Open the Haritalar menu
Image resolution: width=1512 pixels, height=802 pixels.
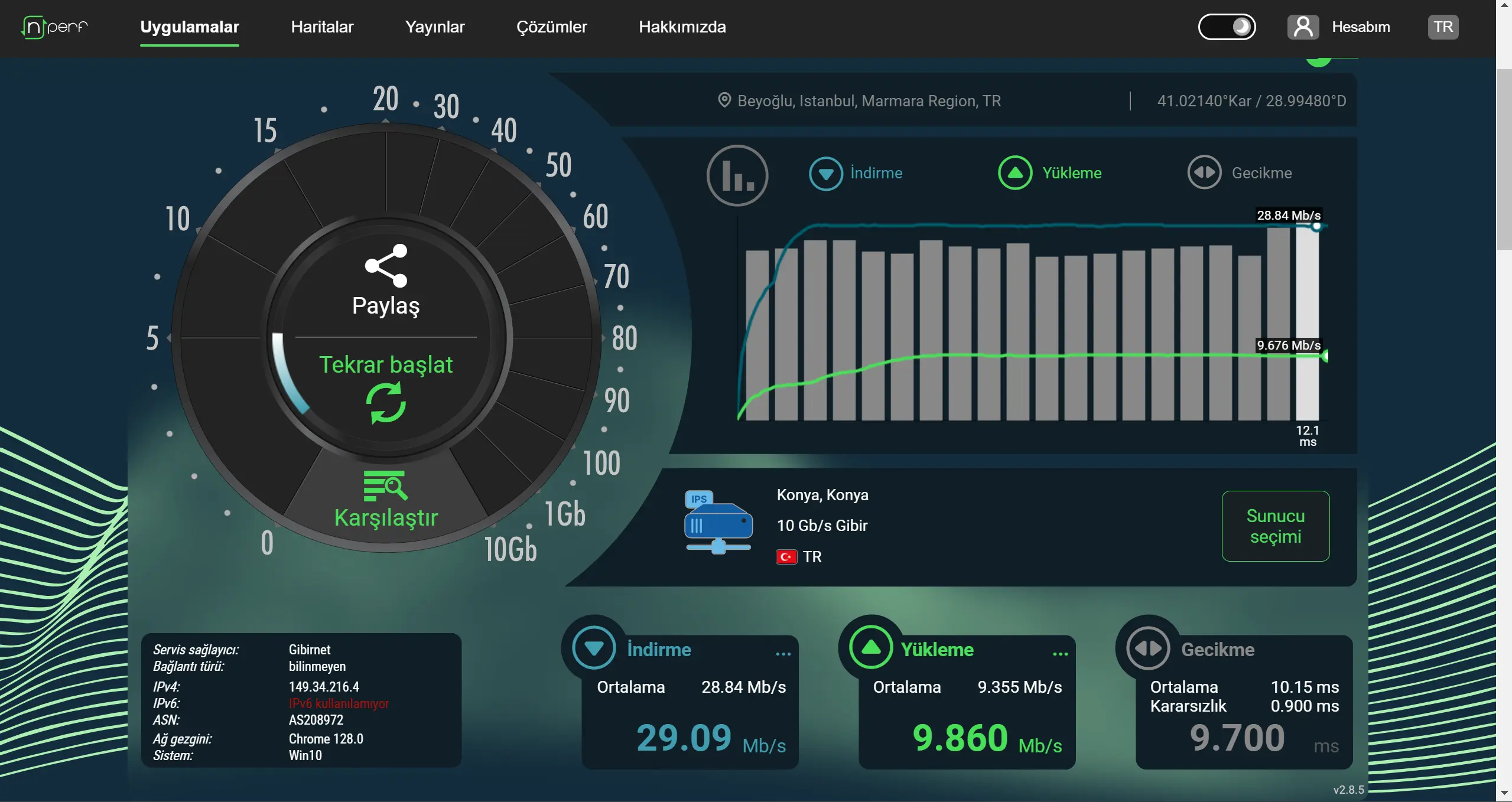[322, 27]
